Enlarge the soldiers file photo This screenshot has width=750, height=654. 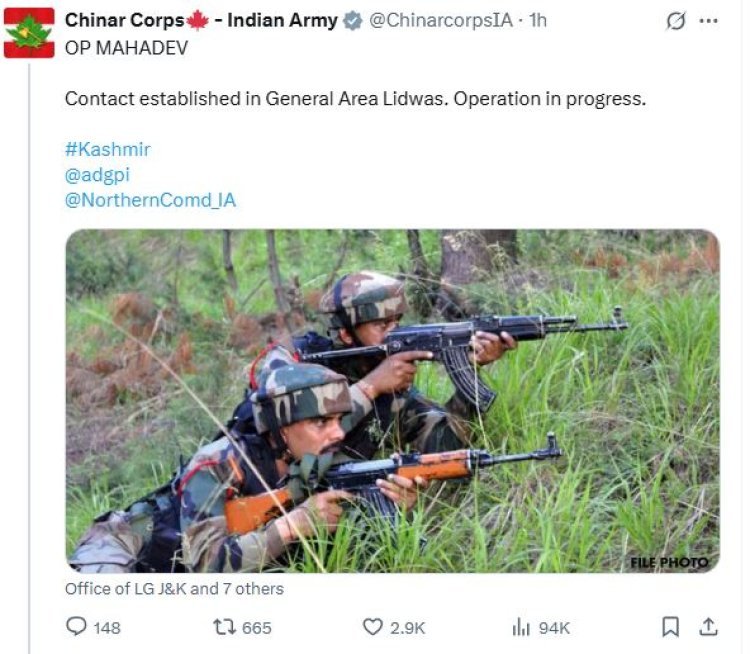point(392,401)
